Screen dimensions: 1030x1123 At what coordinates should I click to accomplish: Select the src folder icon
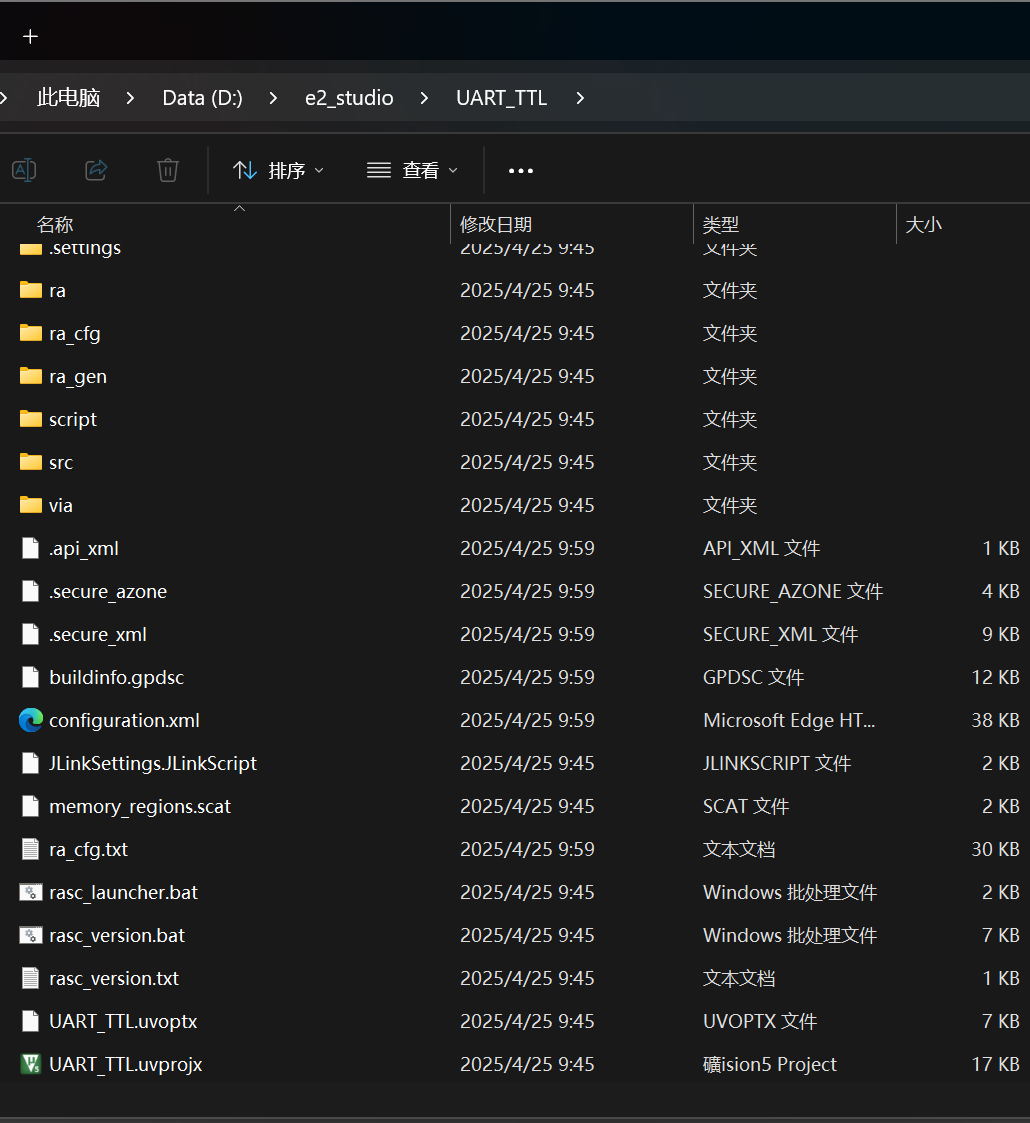click(x=31, y=462)
